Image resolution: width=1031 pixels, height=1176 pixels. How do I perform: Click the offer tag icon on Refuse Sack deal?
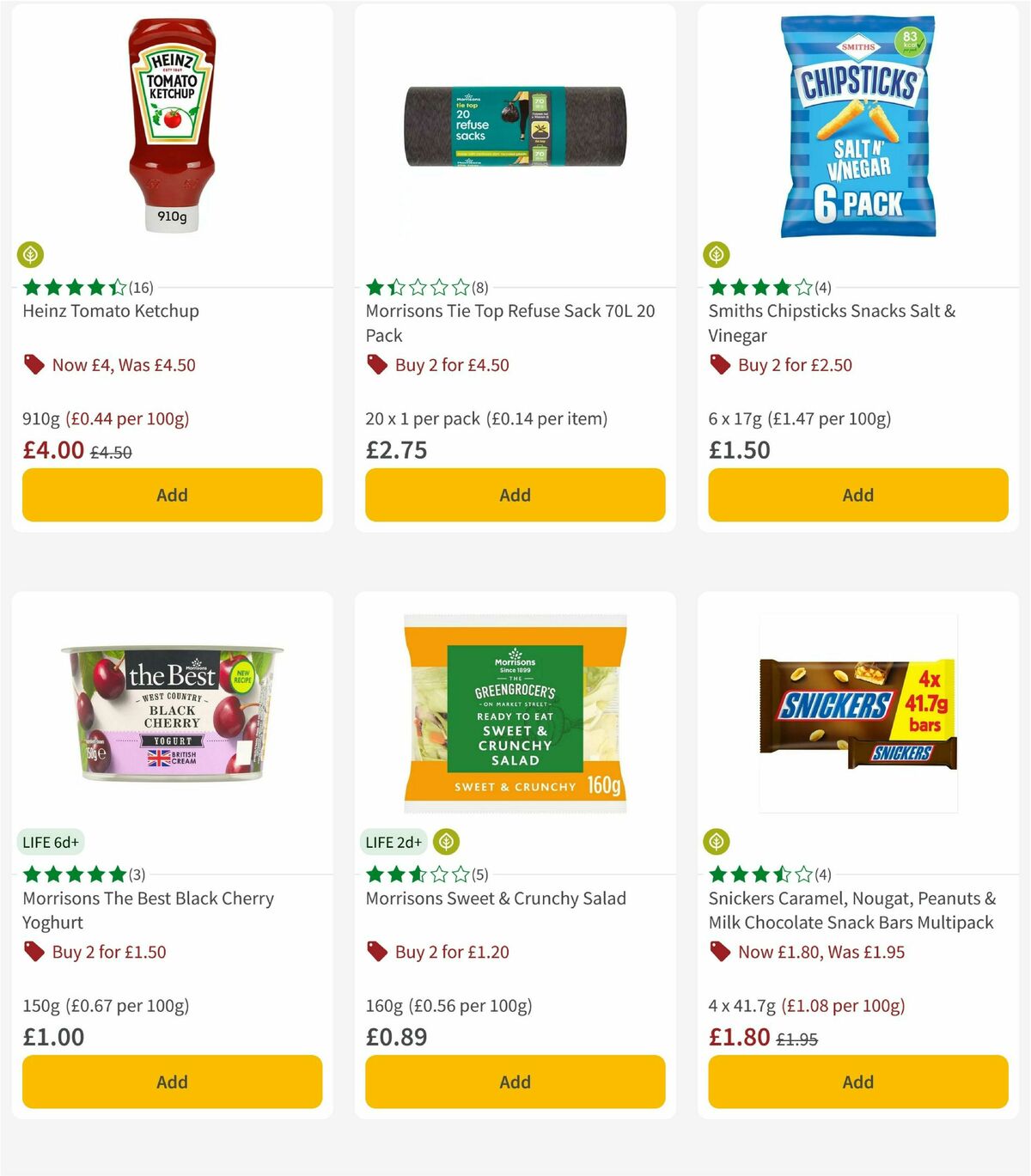(x=375, y=365)
